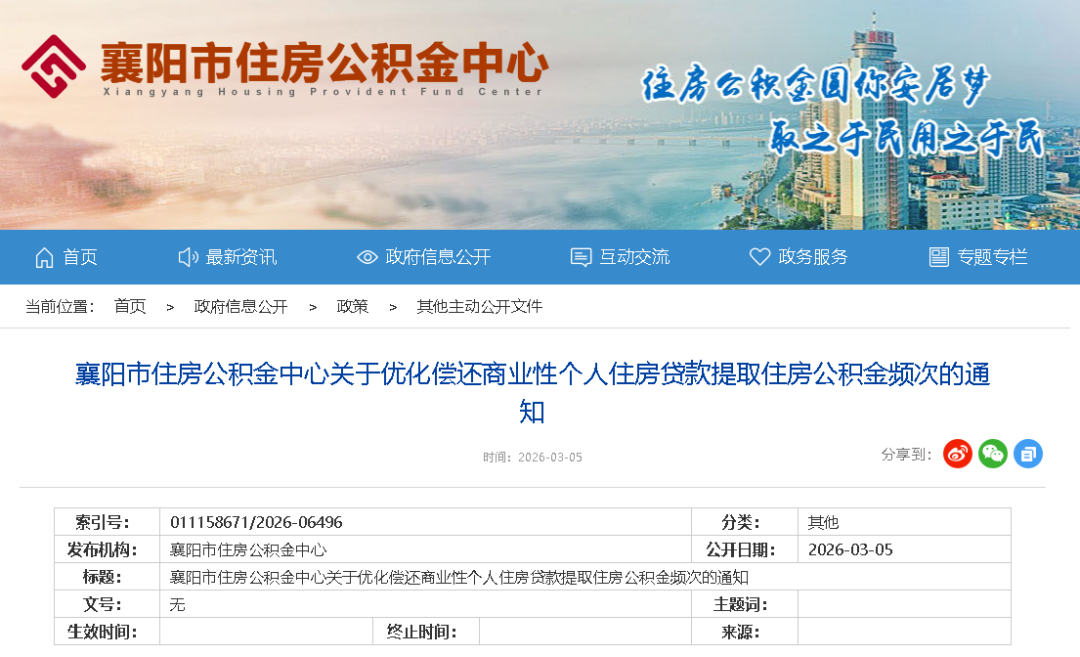Select the heart icon beside 政务服务
The width and height of the screenshot is (1080, 657).
(x=759, y=257)
